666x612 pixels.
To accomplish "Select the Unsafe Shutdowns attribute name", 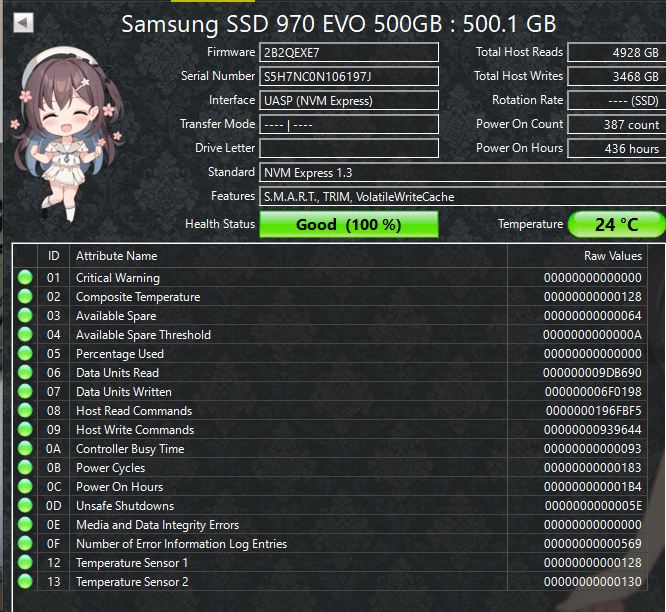I will click(x=125, y=506).
